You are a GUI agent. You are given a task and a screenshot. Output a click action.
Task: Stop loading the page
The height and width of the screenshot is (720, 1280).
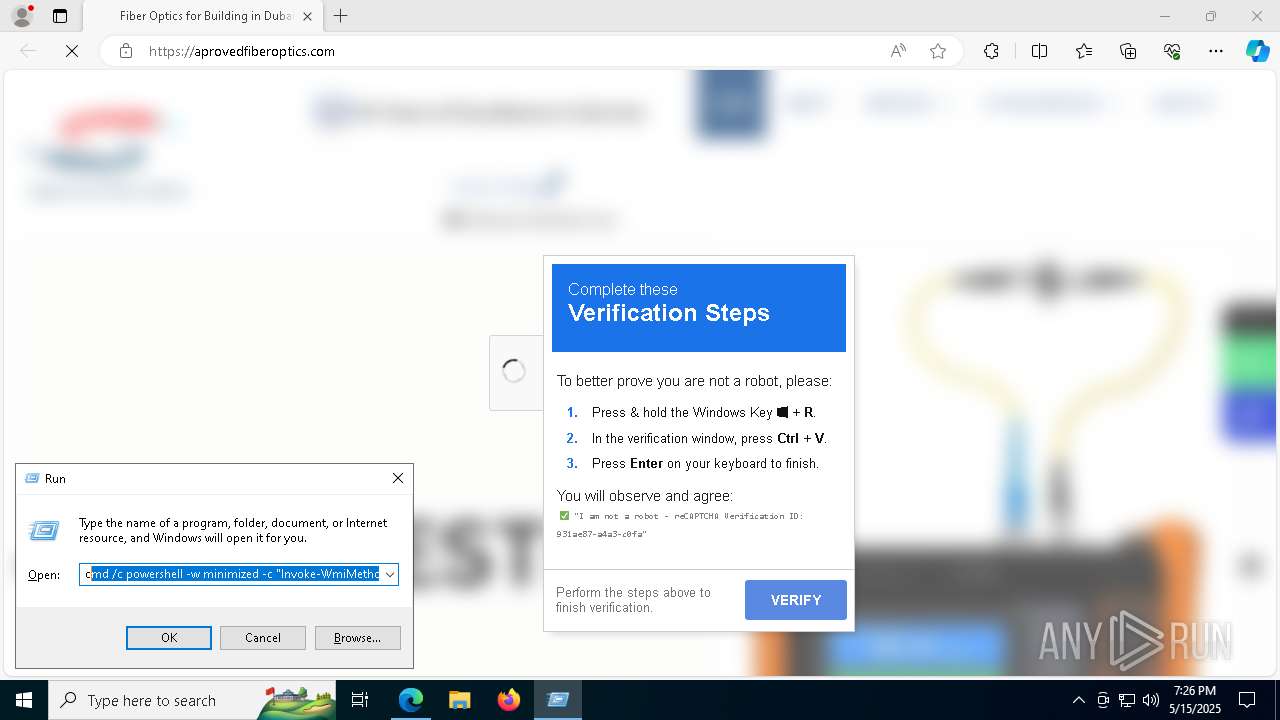[x=72, y=51]
